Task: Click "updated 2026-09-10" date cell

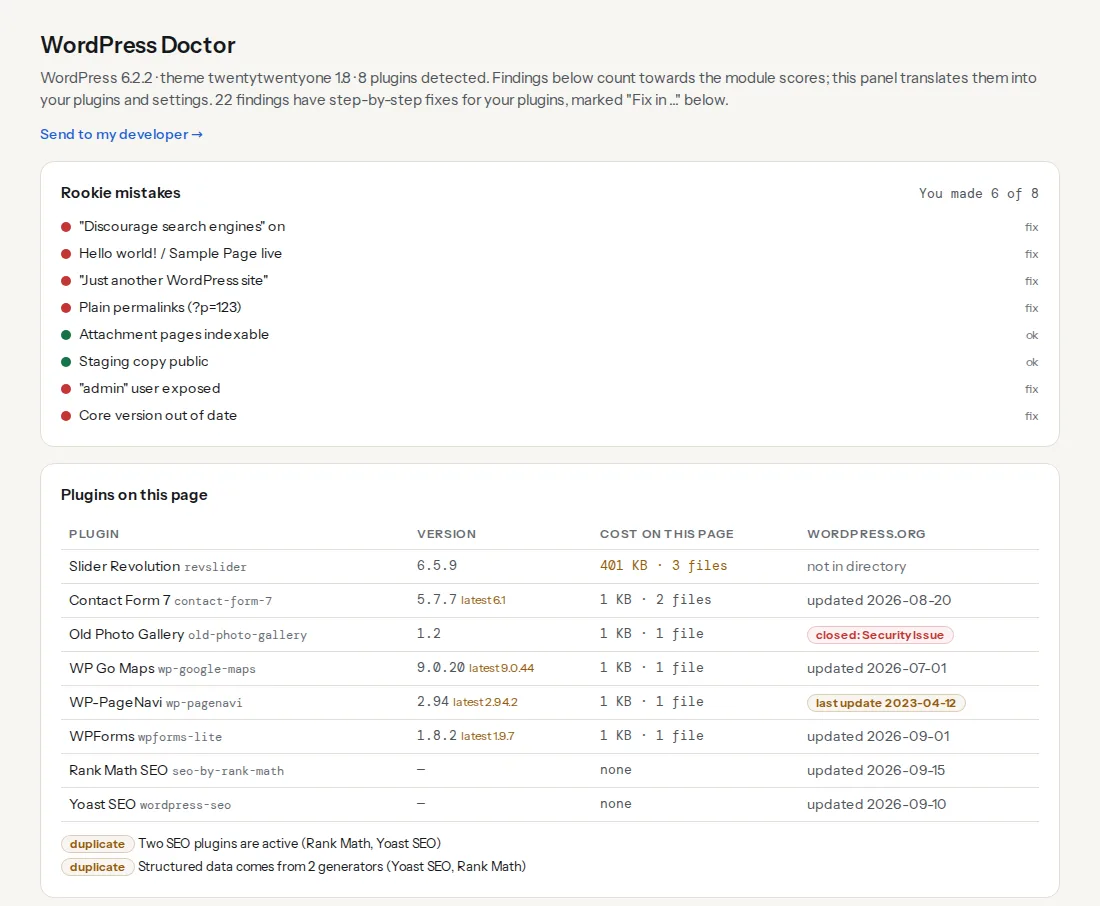Action: [876, 804]
